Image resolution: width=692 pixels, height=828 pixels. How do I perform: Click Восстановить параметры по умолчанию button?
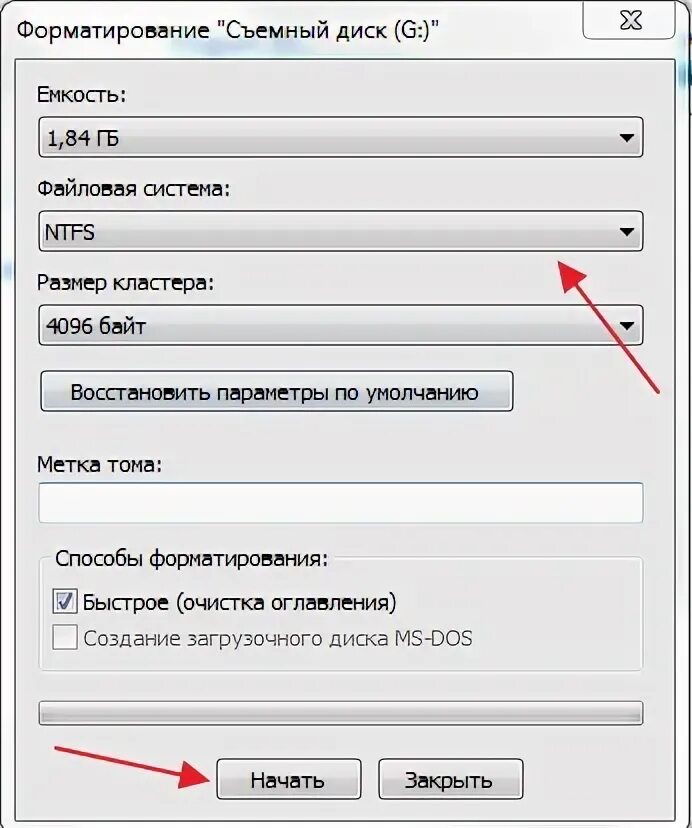pyautogui.click(x=277, y=391)
